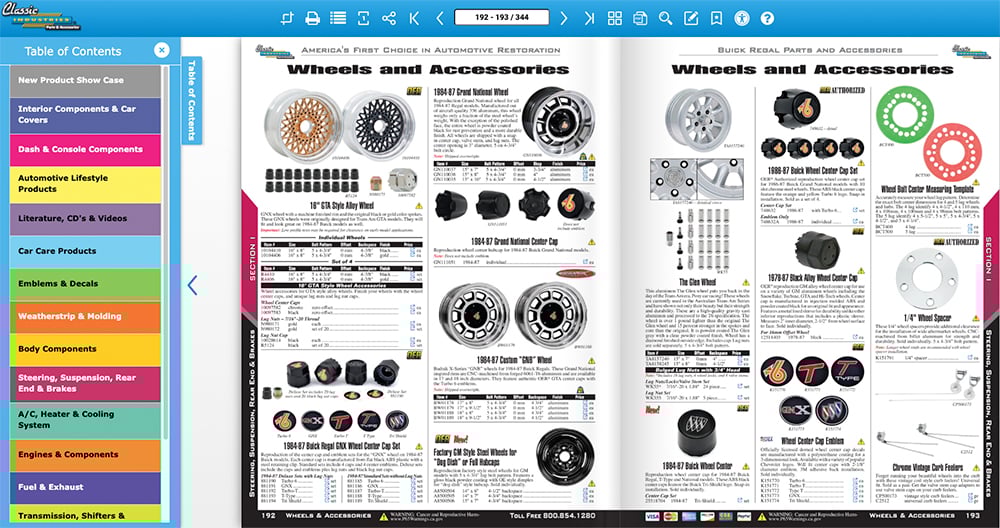Flip to previous page with left arrow
The image size is (1000, 528).
point(192,285)
